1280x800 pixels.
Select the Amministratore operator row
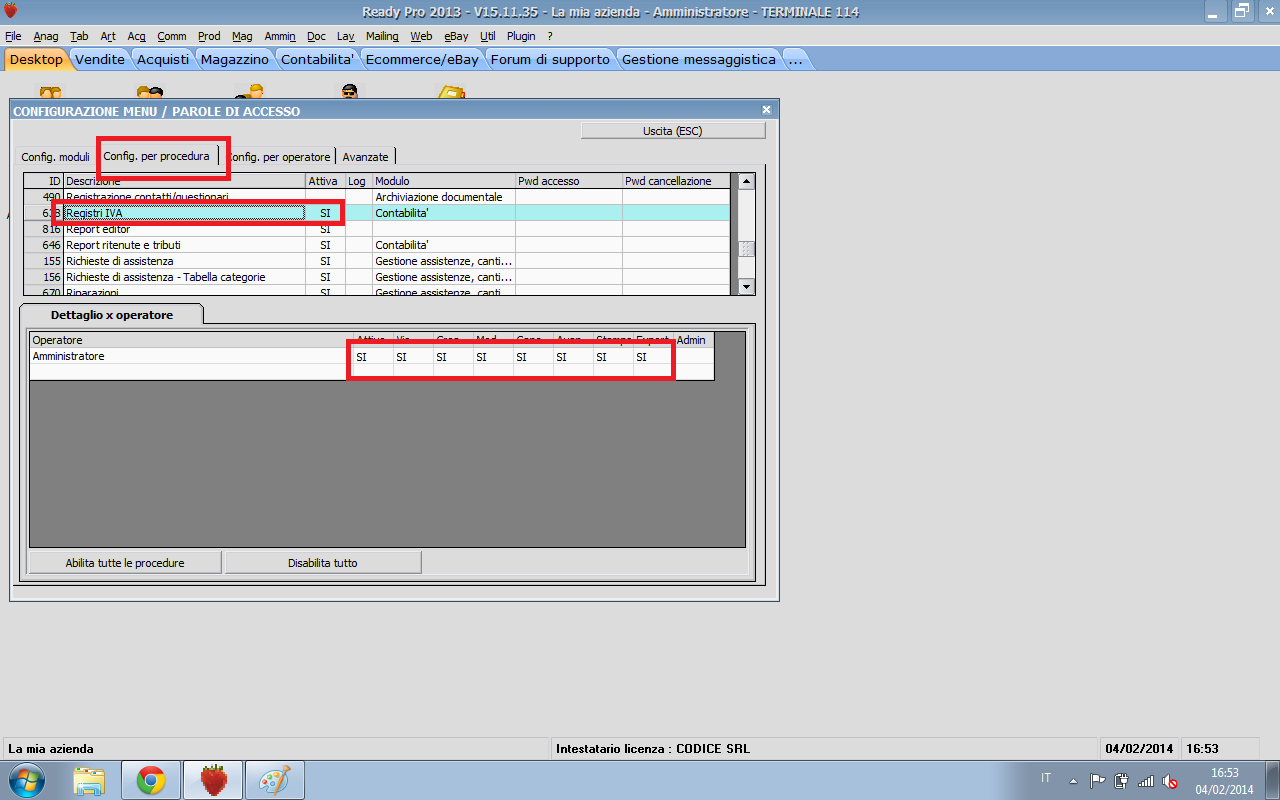click(x=372, y=356)
